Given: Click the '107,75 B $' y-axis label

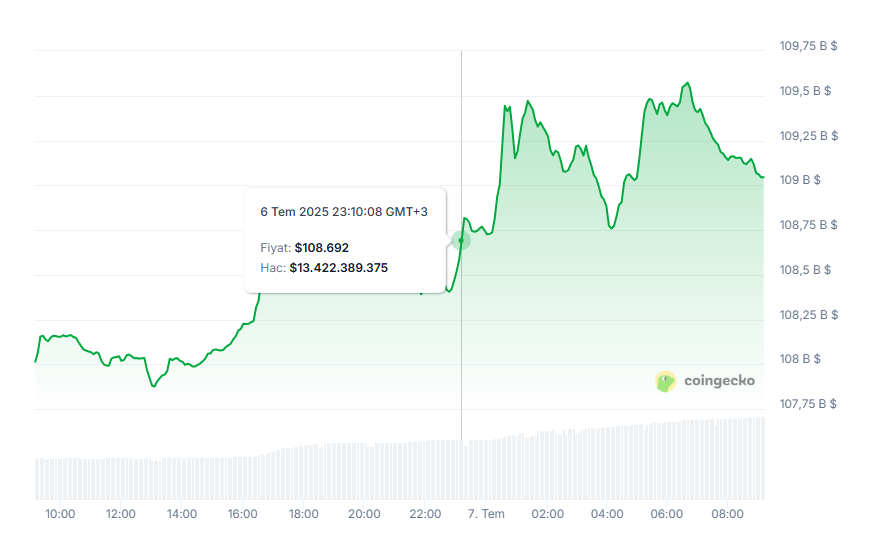Looking at the screenshot, I should click(x=808, y=404).
